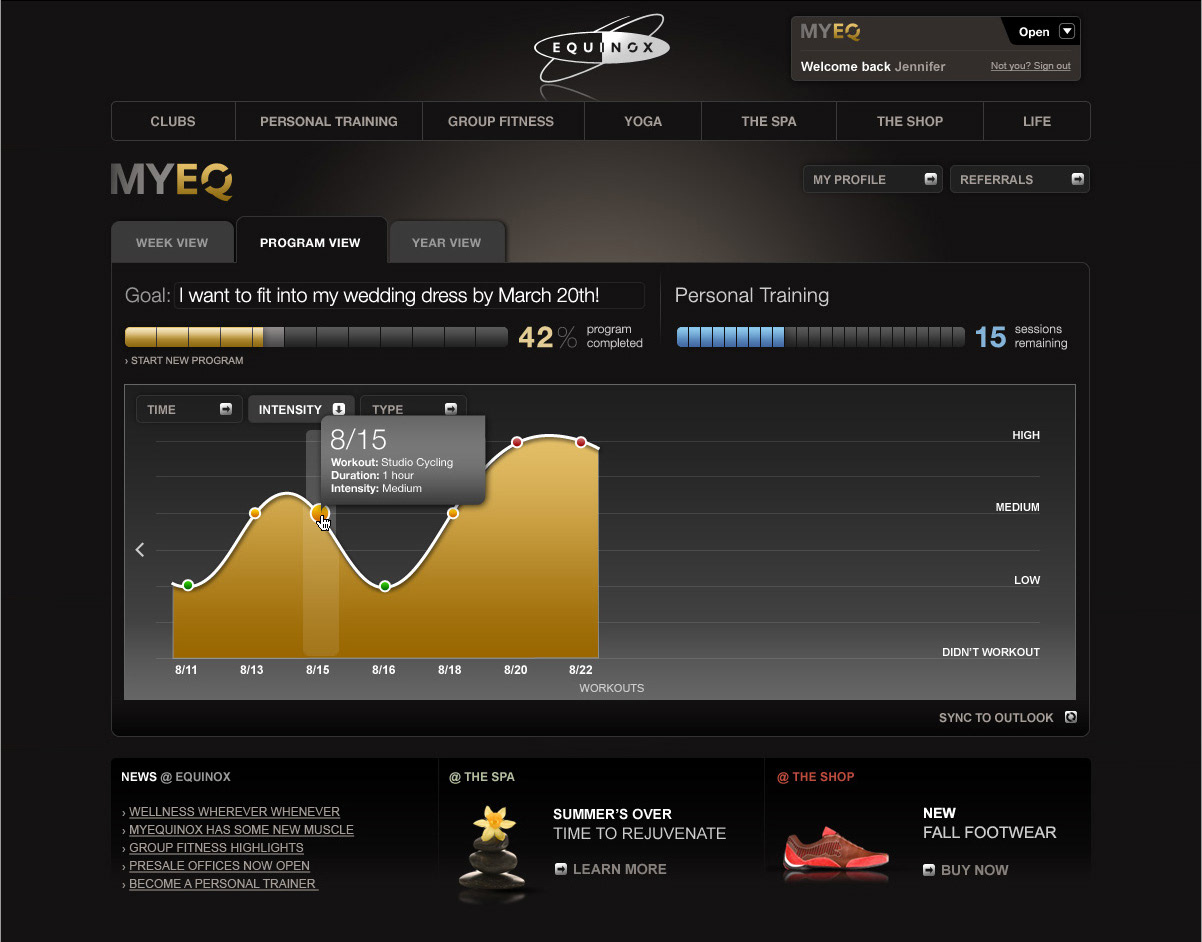Open The Shop menu
Screen dimensions: 1202x942
pos(910,121)
